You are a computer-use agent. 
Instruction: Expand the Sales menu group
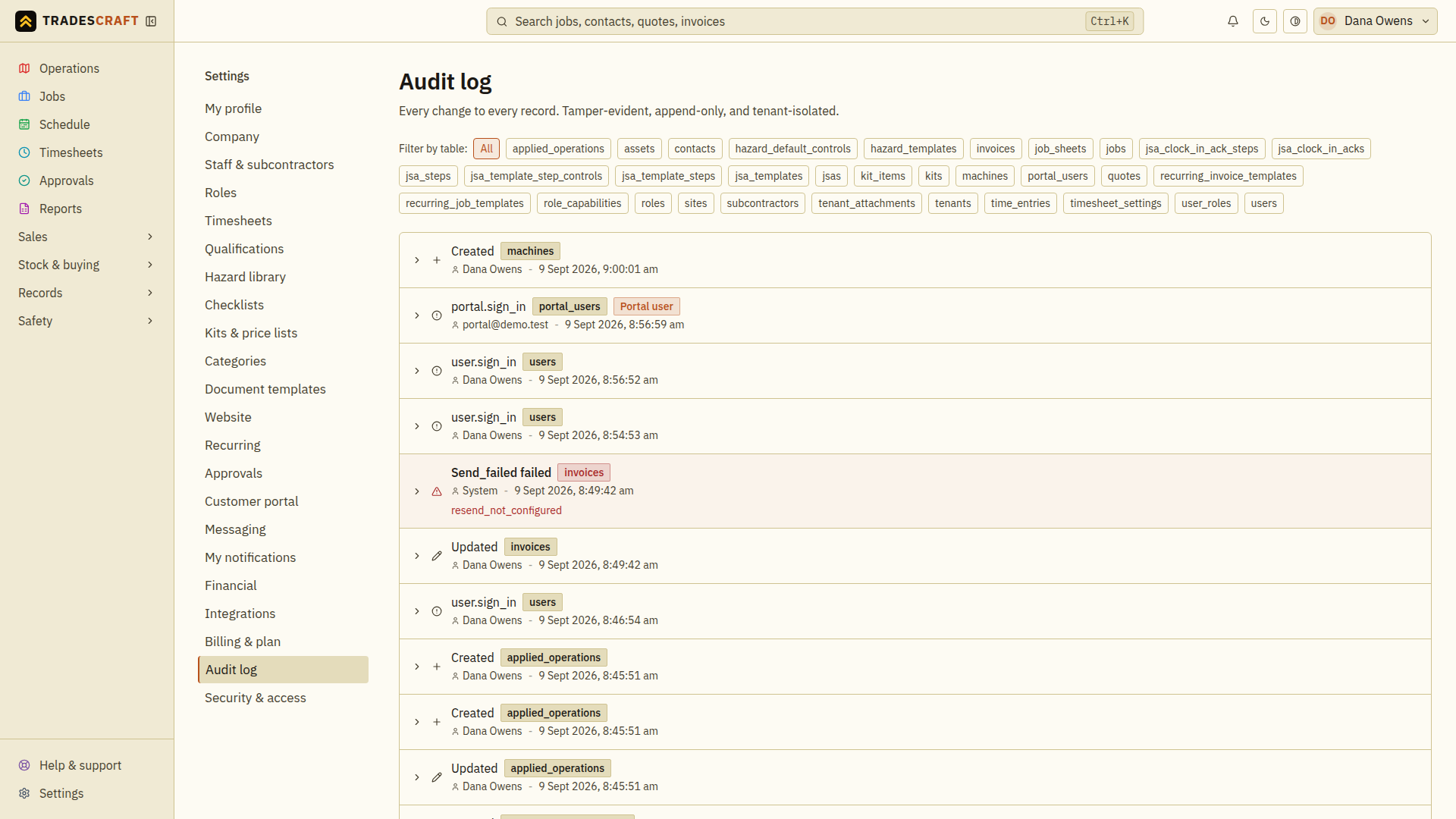(86, 237)
